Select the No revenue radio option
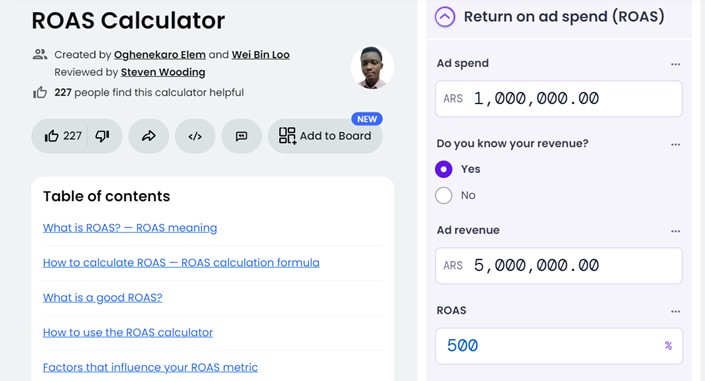Viewport: 705px width, 381px height. point(444,195)
